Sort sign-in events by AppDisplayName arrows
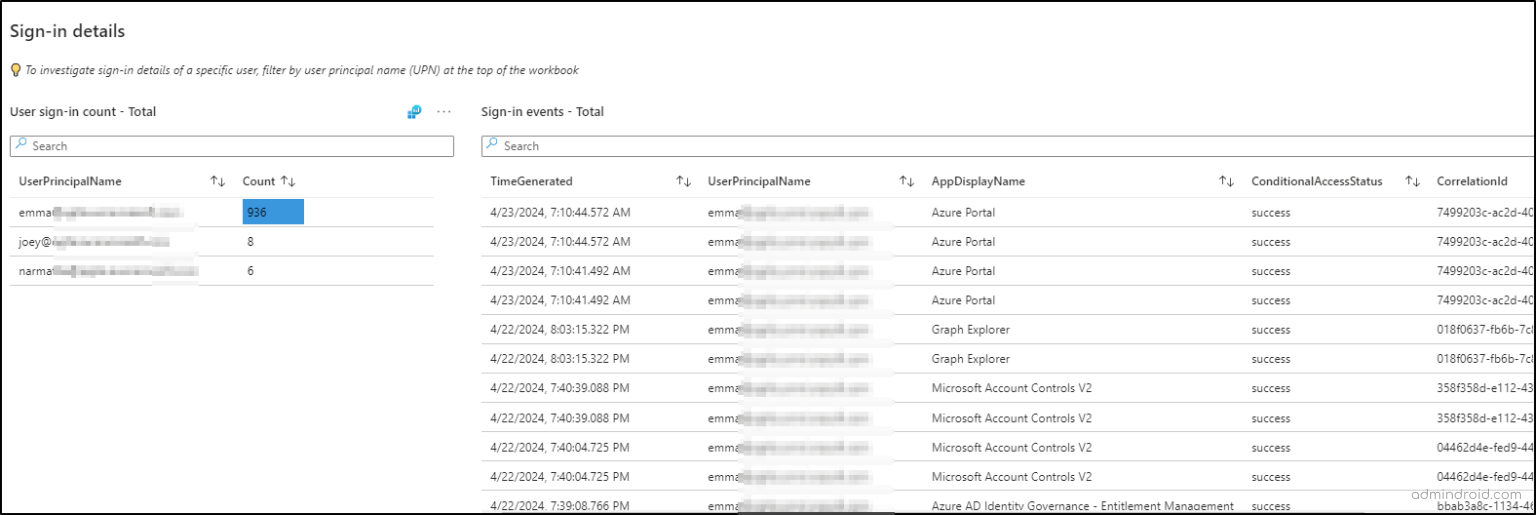The image size is (1536, 515). tap(1226, 181)
